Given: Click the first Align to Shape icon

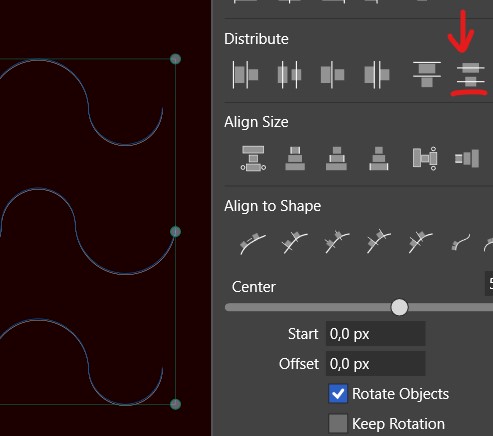Looking at the screenshot, I should coord(253,243).
